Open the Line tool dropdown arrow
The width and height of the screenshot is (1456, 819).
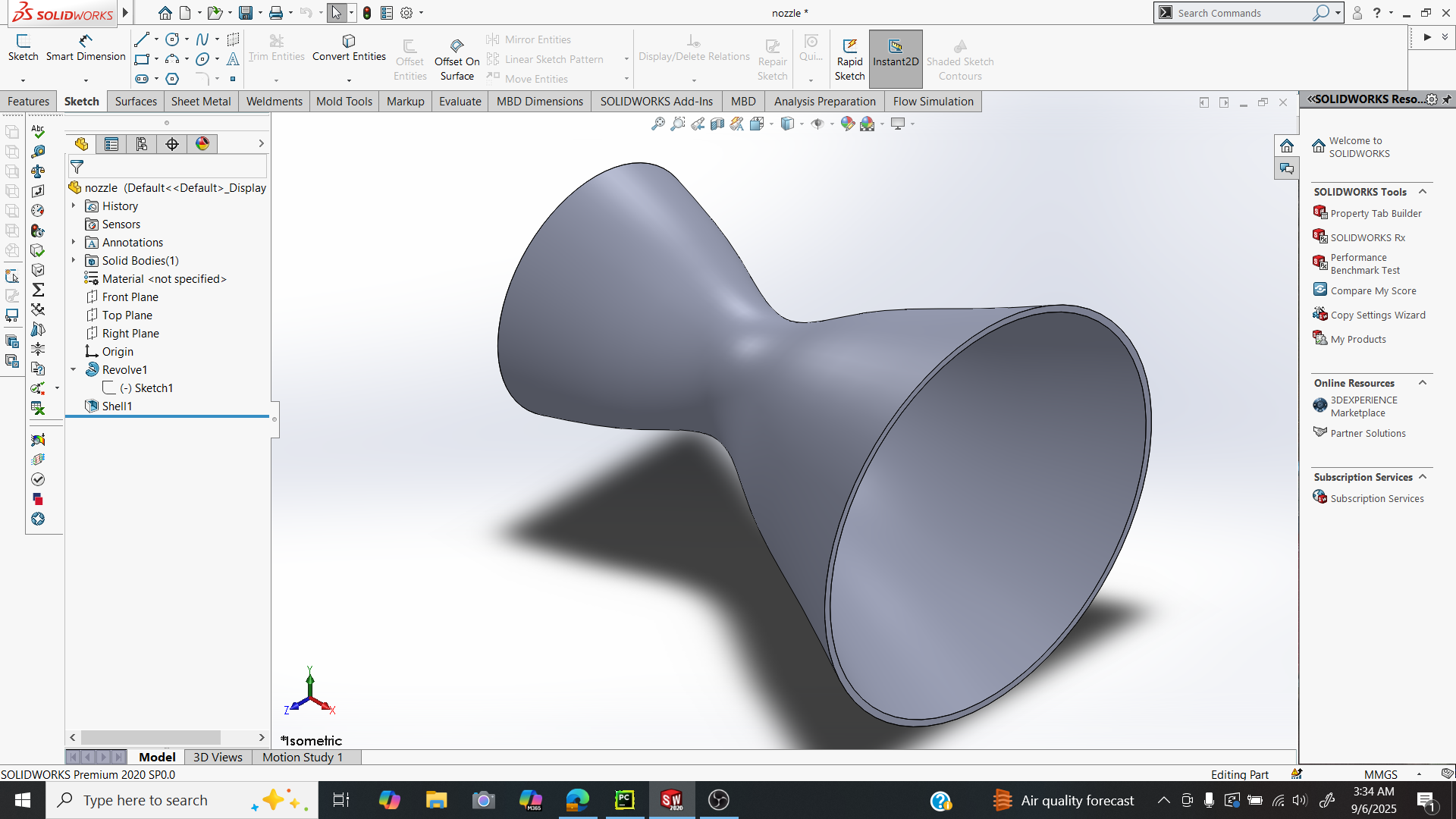click(156, 39)
